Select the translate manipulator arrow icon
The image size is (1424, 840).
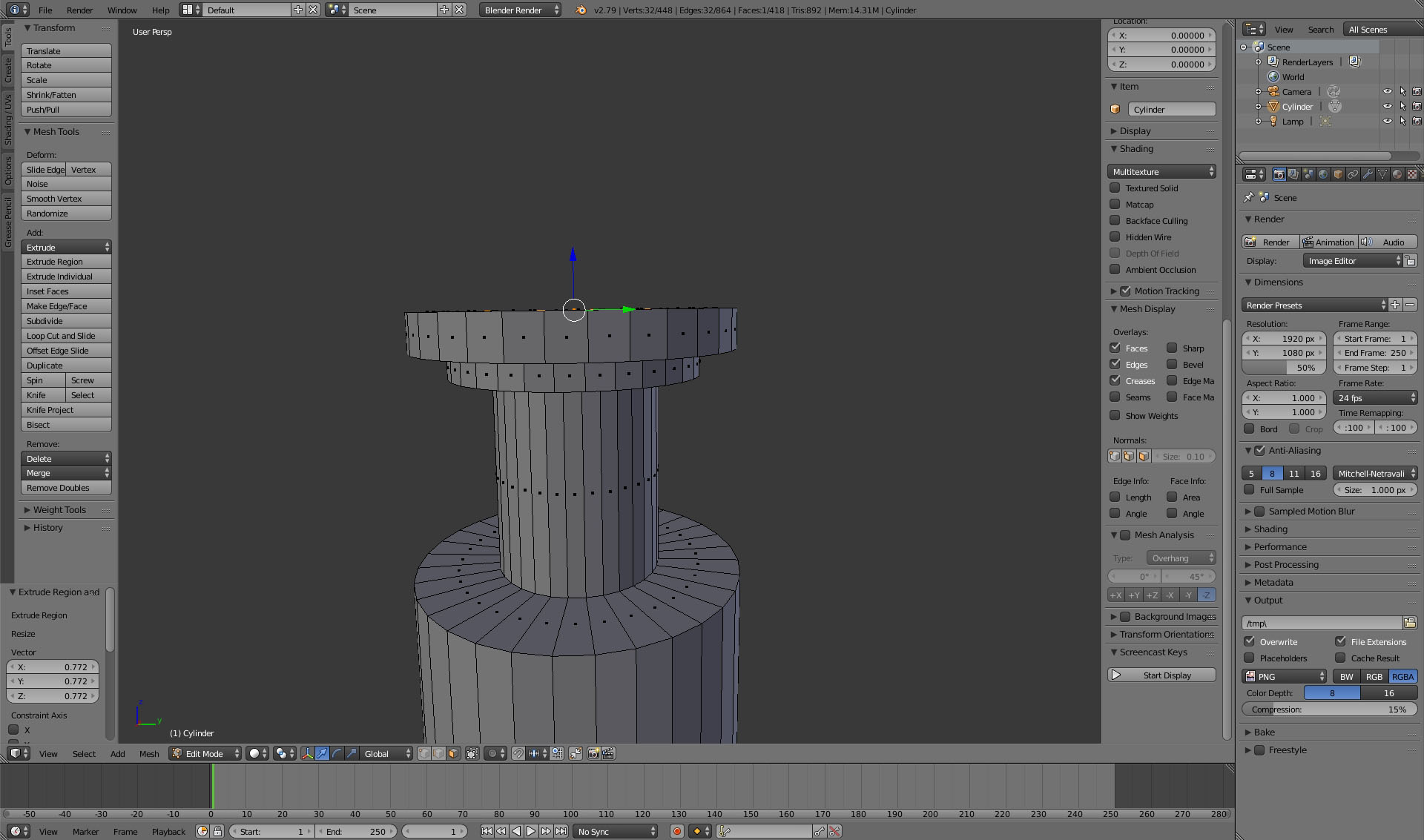click(x=322, y=753)
